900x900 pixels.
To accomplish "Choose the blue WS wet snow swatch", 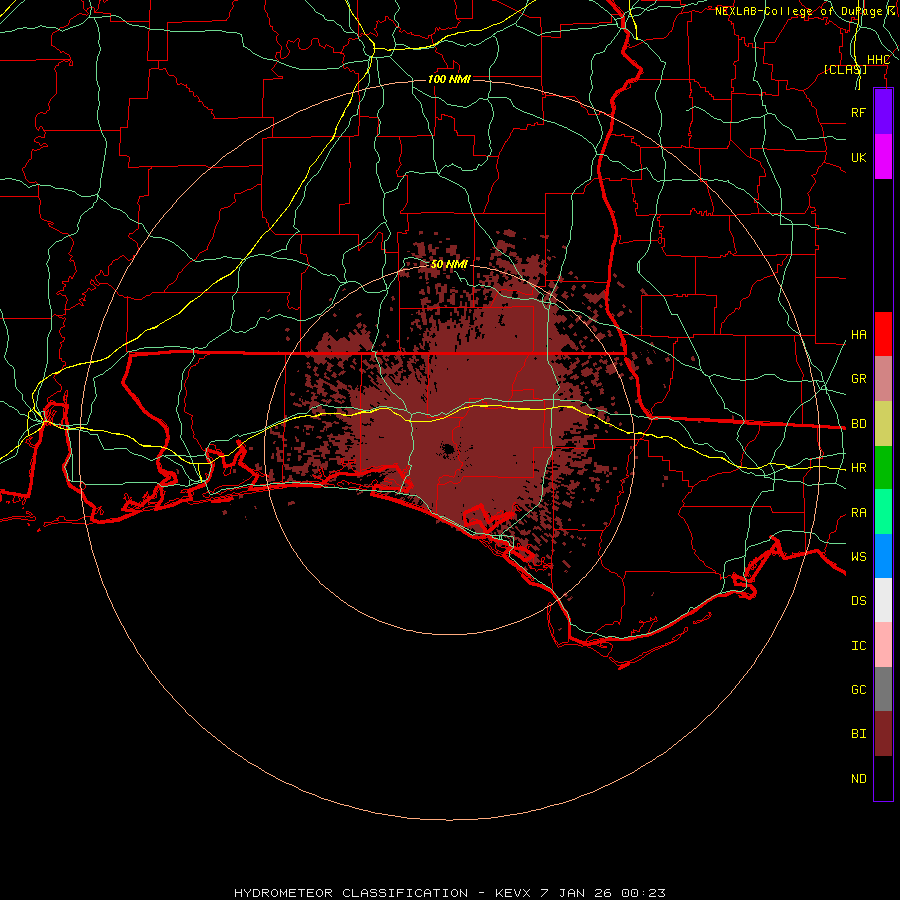I will click(883, 556).
